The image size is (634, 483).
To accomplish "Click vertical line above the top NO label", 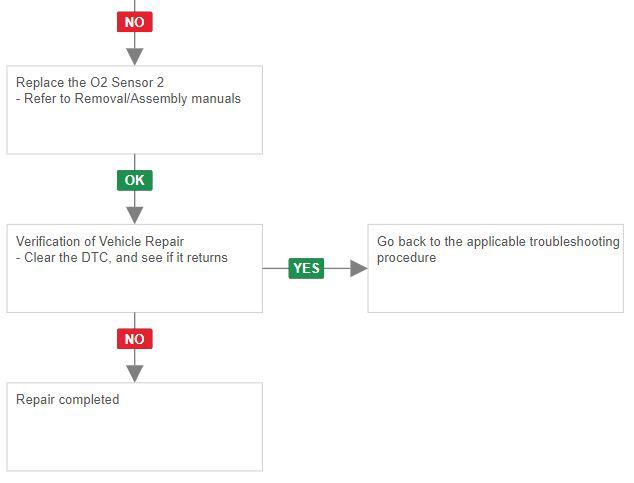I will pos(134,5).
